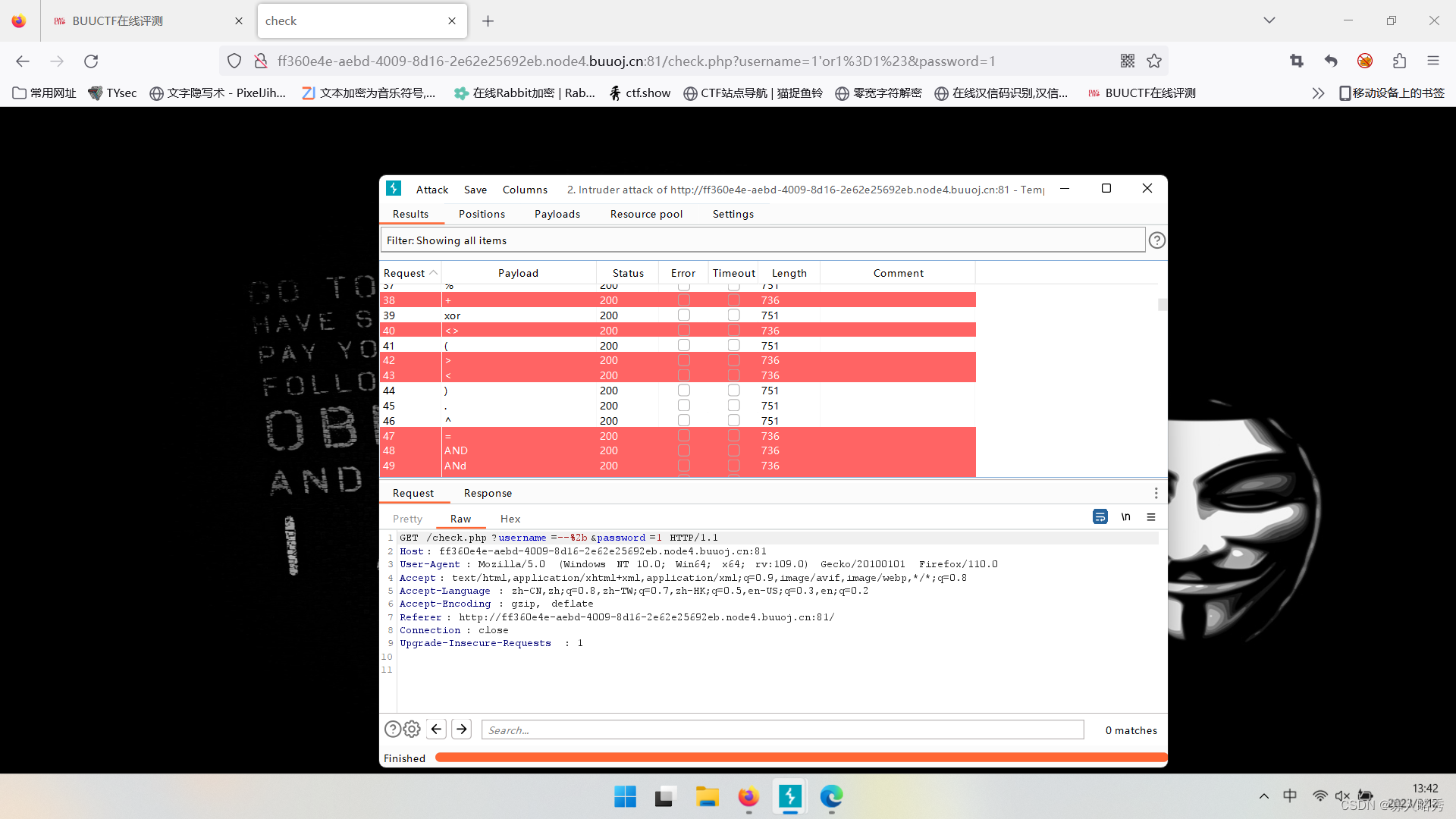Click the filter help question mark icon

(1156, 240)
